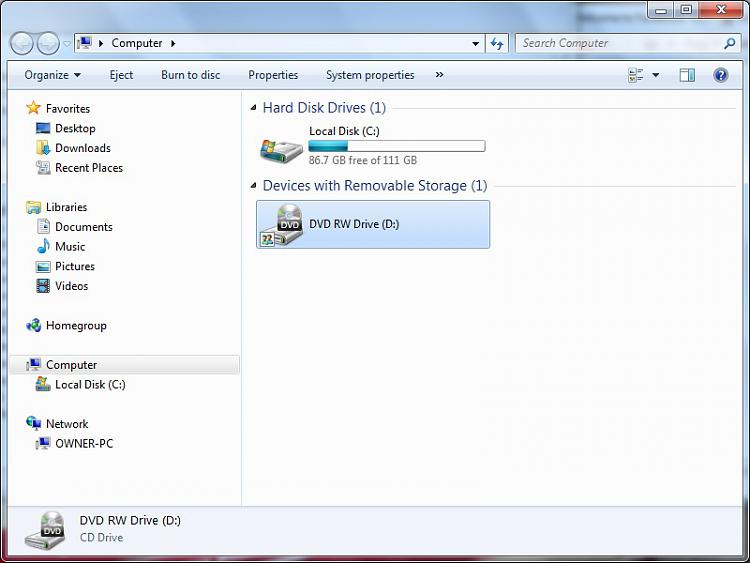Click the Computer monitor icon in sidebar
This screenshot has height=563, width=750.
[33, 364]
